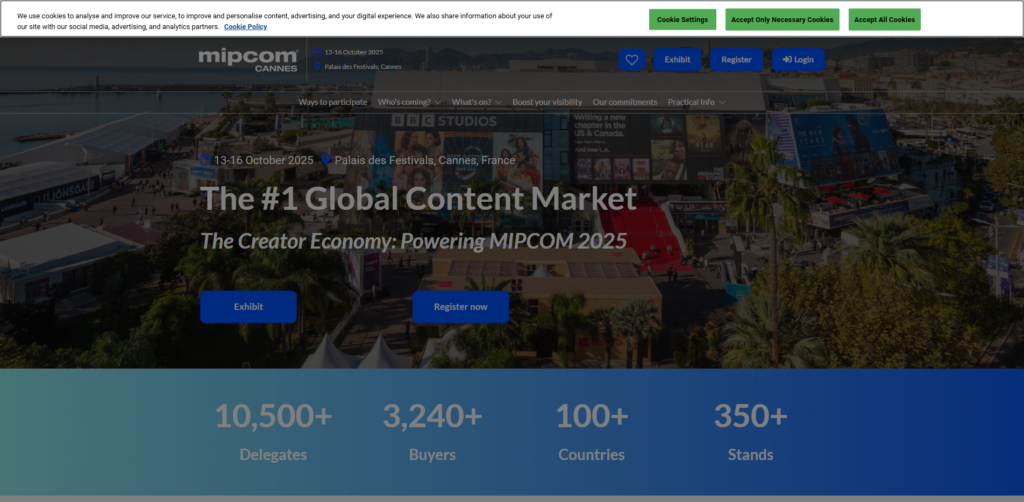Open Boost your visibility menu item

547,102
